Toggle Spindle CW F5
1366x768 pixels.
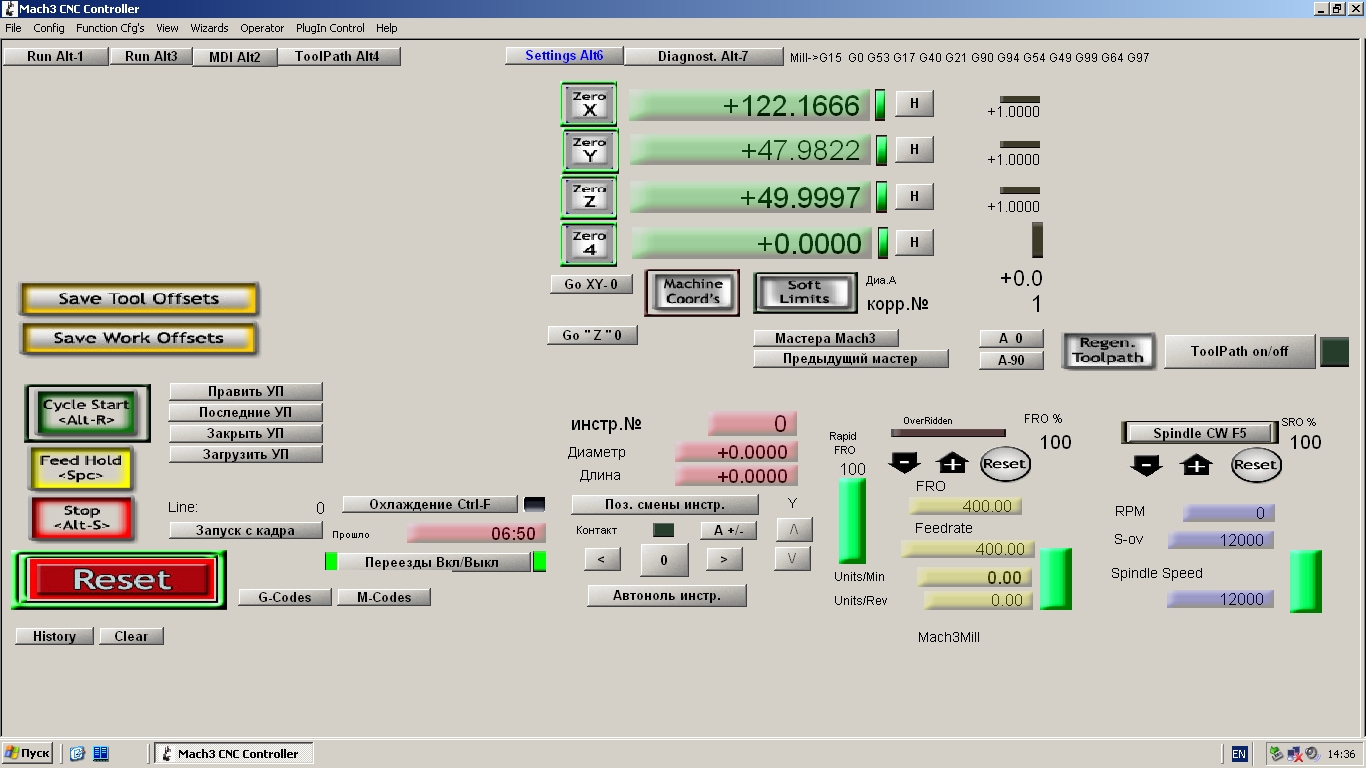click(x=1199, y=433)
